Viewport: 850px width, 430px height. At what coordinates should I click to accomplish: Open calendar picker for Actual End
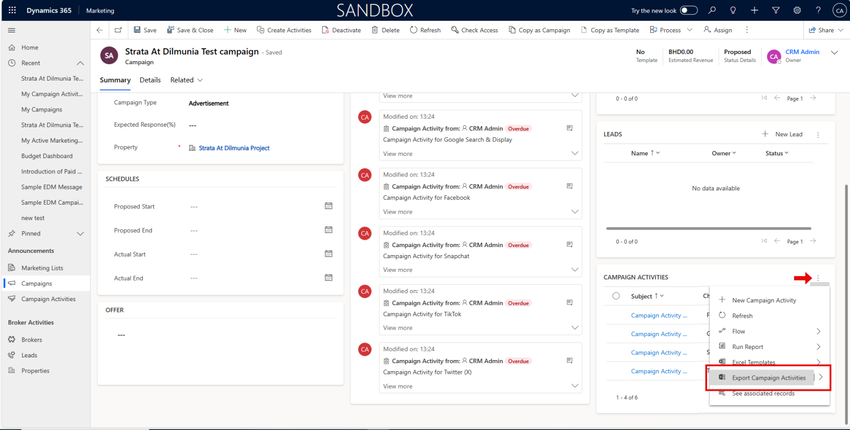(x=328, y=278)
